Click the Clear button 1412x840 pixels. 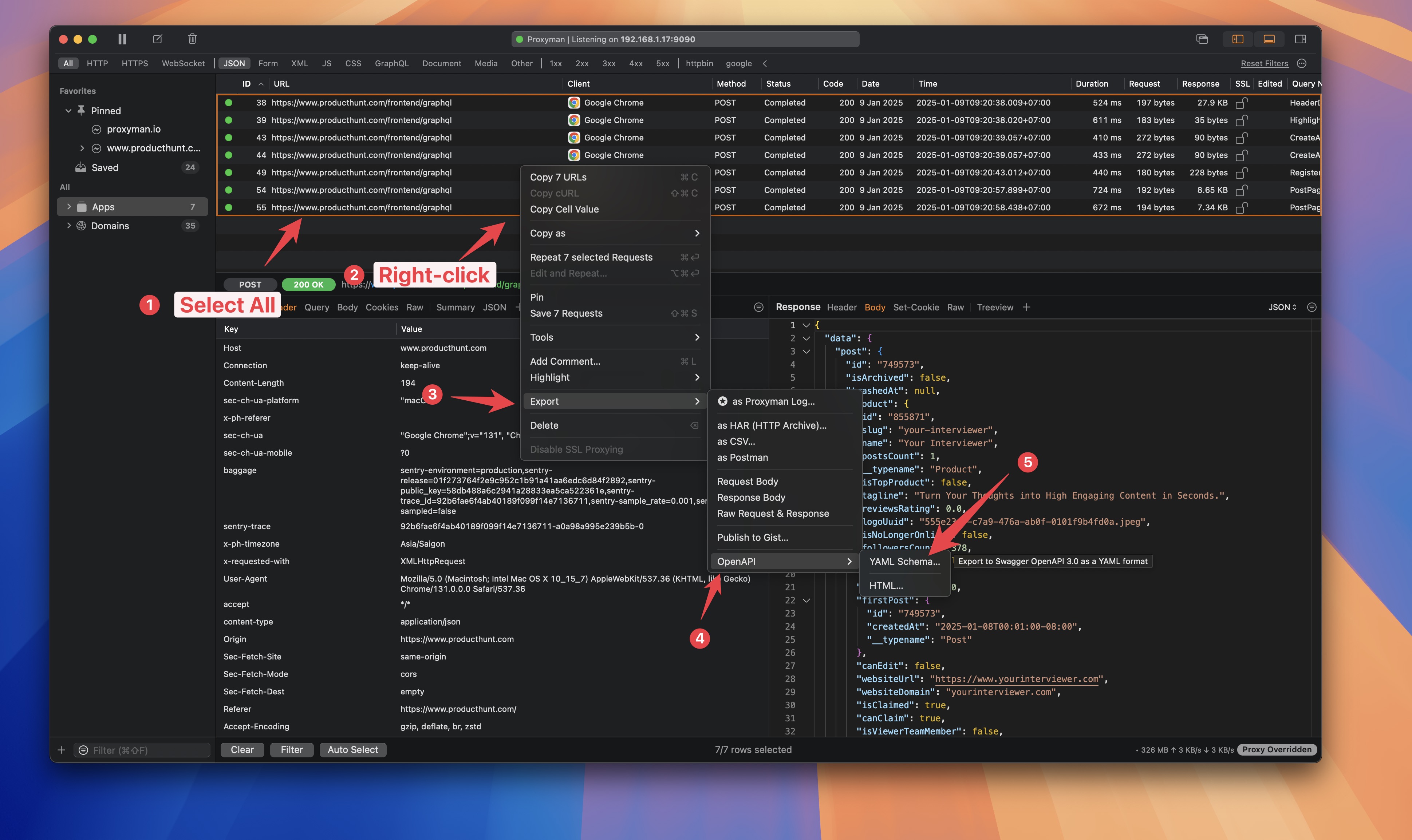(242, 750)
